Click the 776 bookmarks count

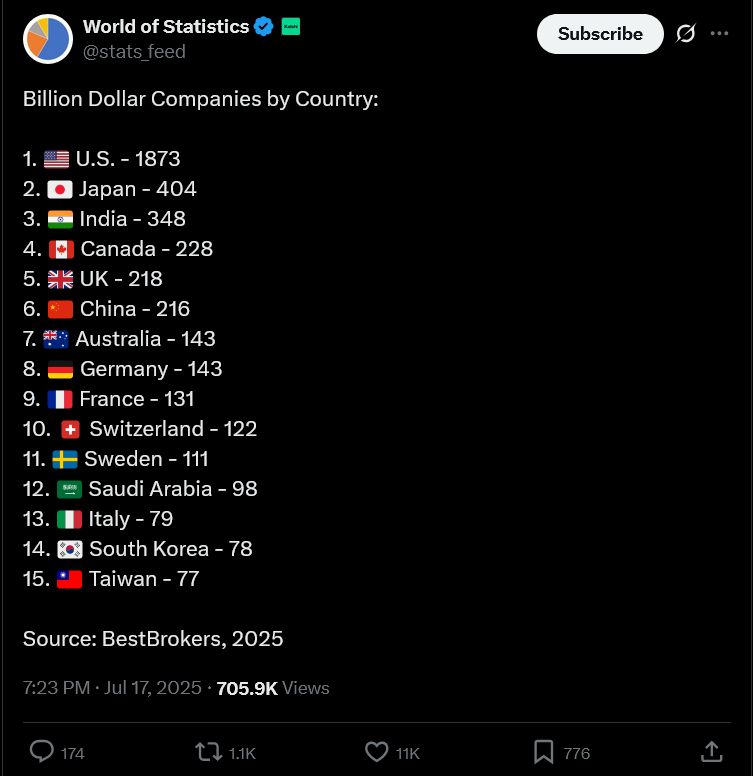point(576,753)
